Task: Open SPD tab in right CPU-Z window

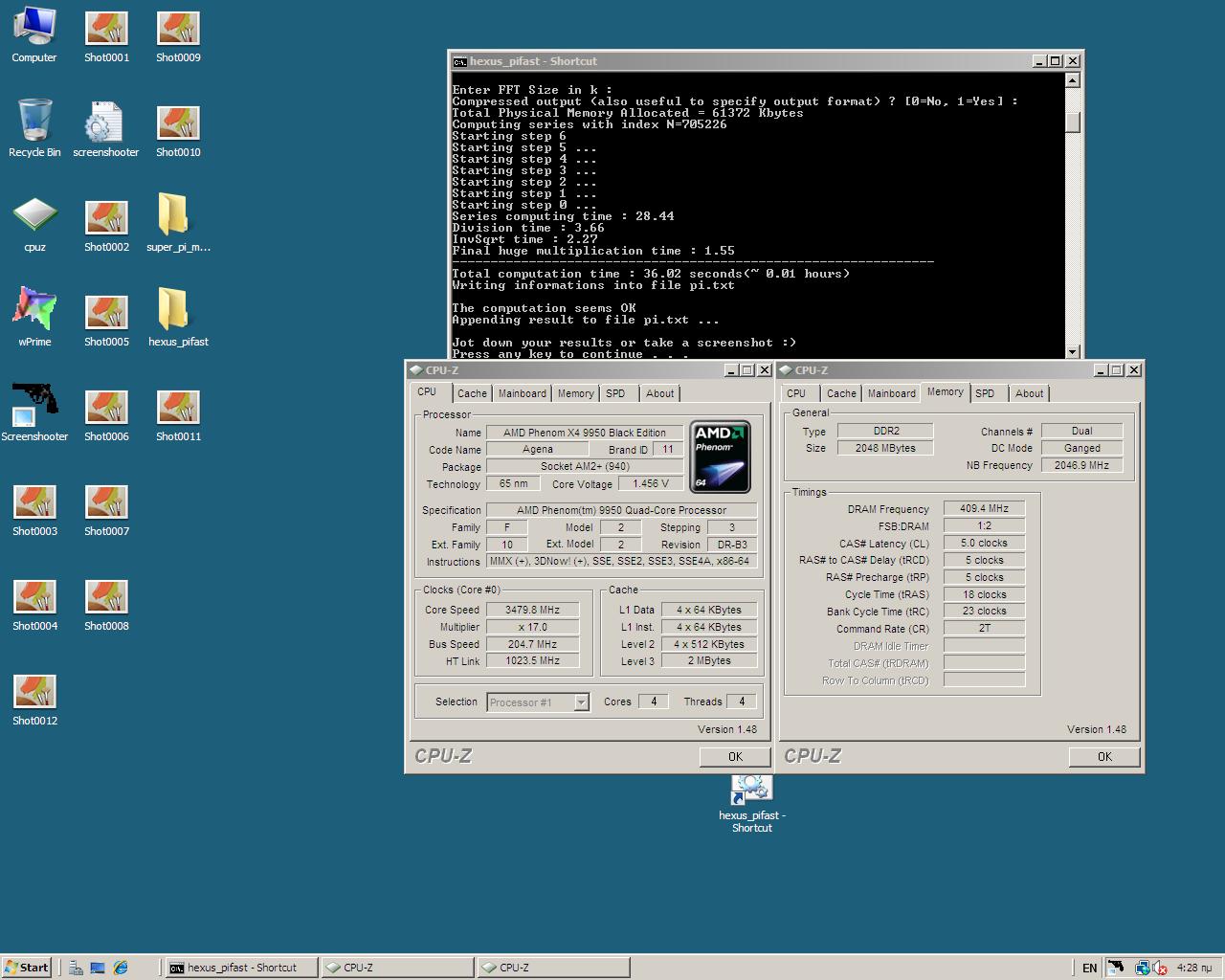Action: coord(985,393)
